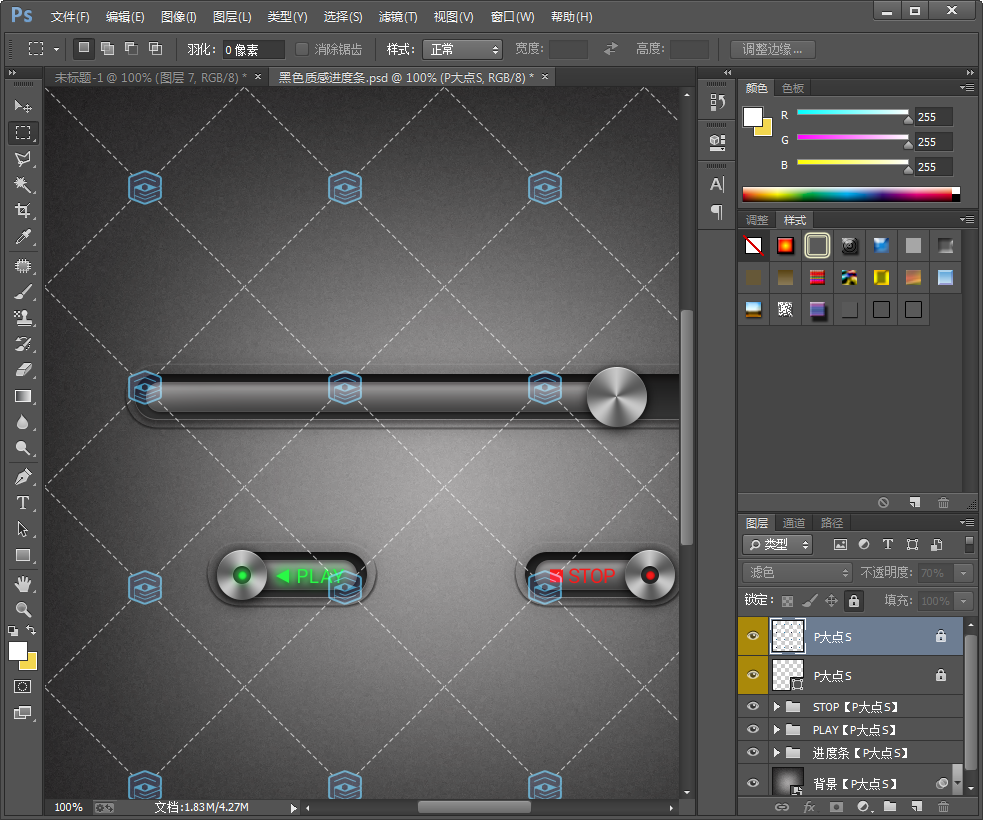Screen dimensions: 983x820
Task: Enable the 消除锯齿 checkbox
Action: [302, 49]
